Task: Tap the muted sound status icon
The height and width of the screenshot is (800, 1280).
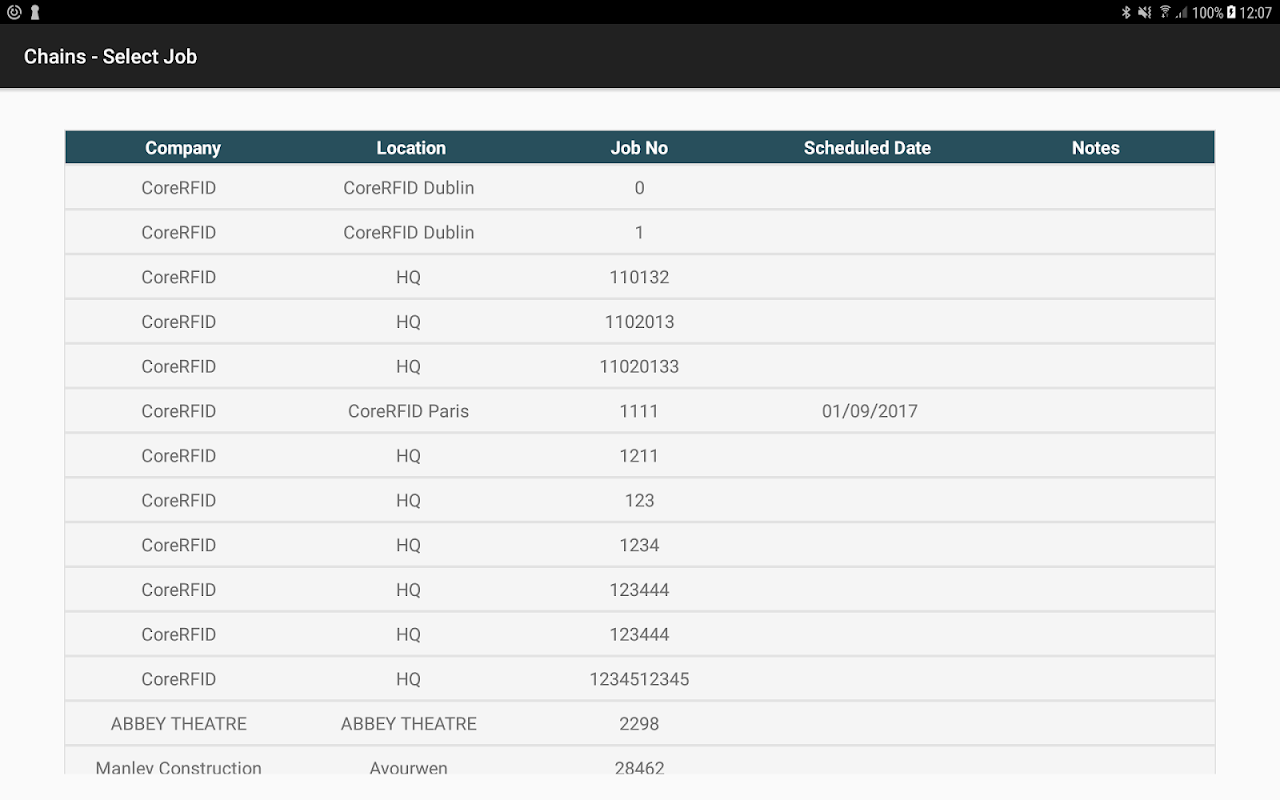Action: (x=1145, y=12)
